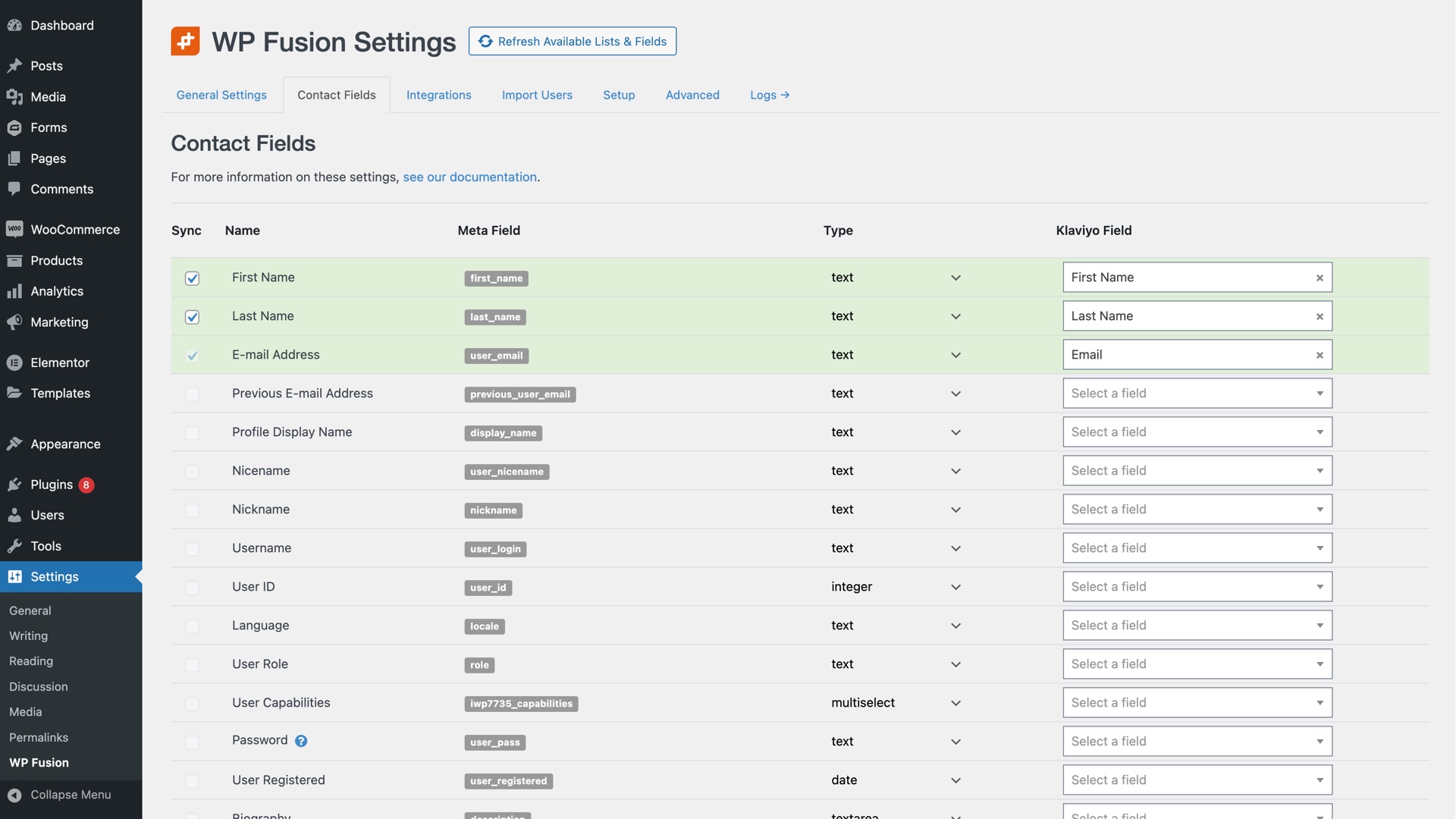Click the Marketing megaphone icon
The width and height of the screenshot is (1456, 819).
(x=14, y=322)
